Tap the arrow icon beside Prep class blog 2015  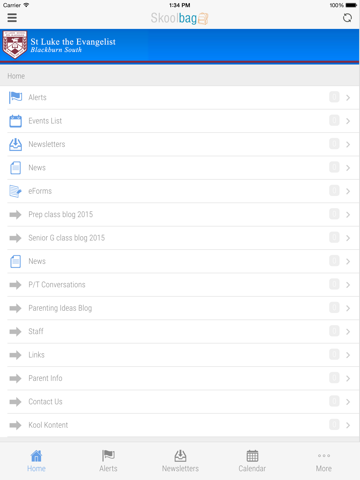[15, 214]
